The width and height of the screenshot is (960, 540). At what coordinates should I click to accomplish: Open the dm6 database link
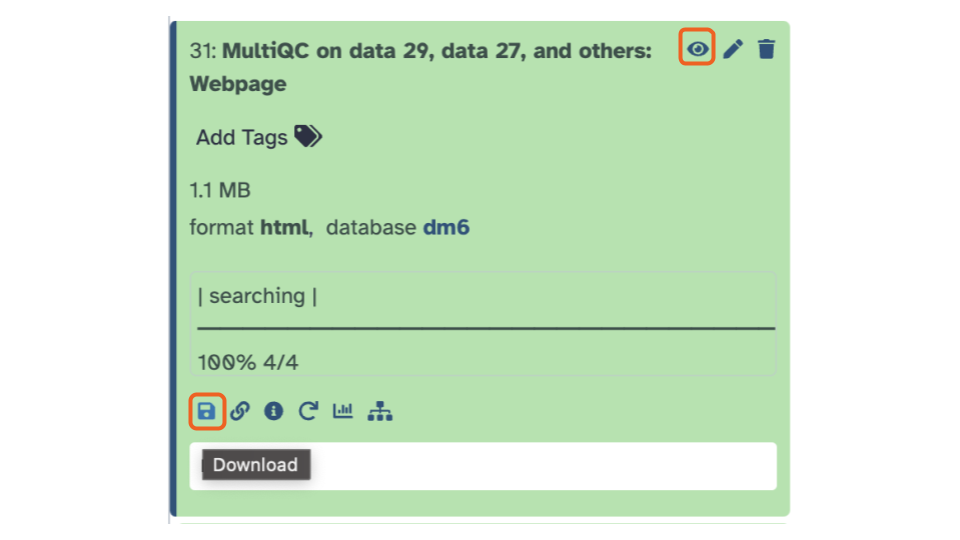446,227
